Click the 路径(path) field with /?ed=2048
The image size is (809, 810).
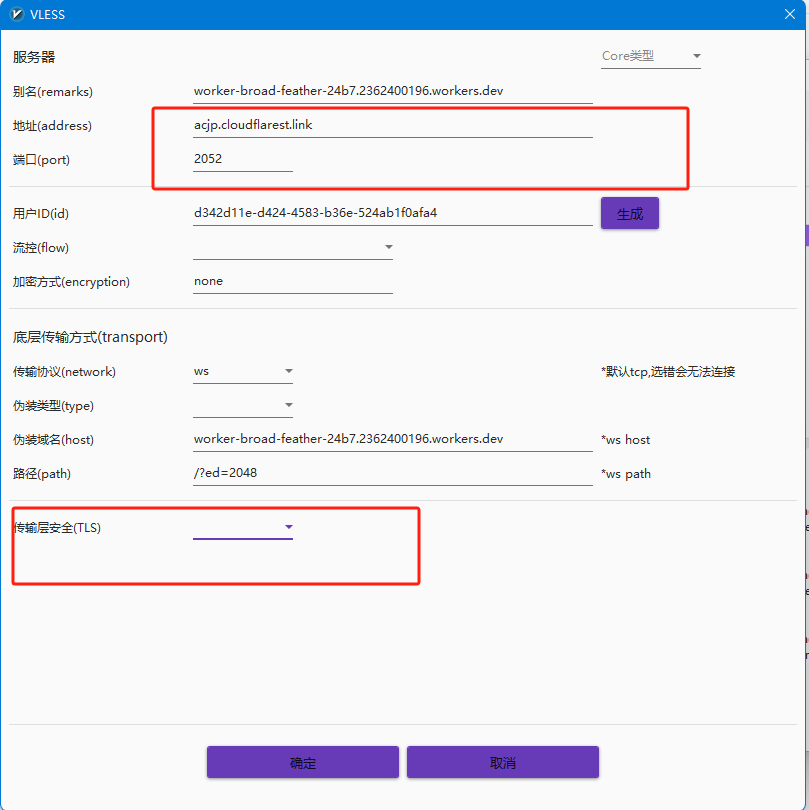392,473
